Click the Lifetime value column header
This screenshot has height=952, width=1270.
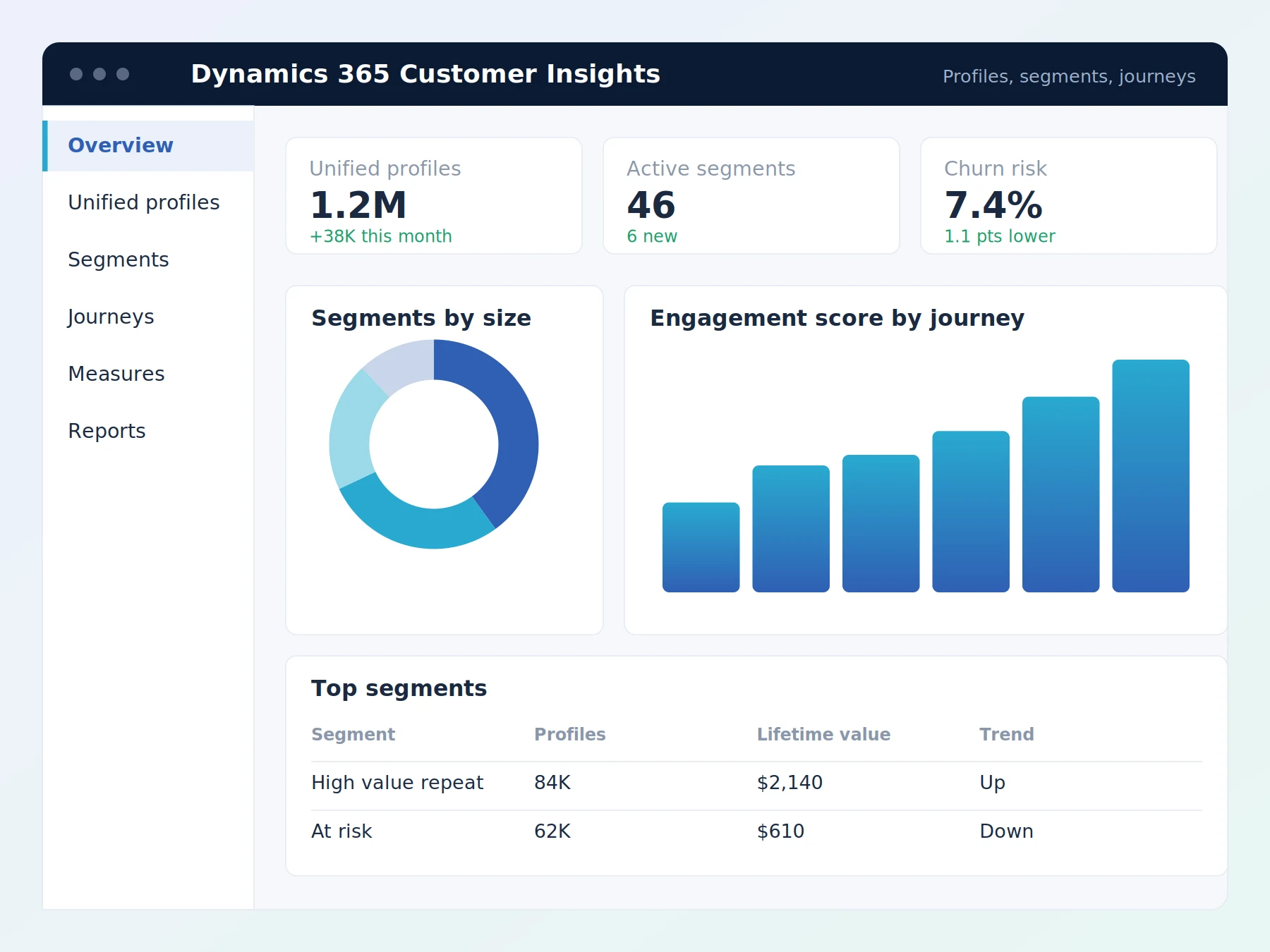(x=823, y=735)
